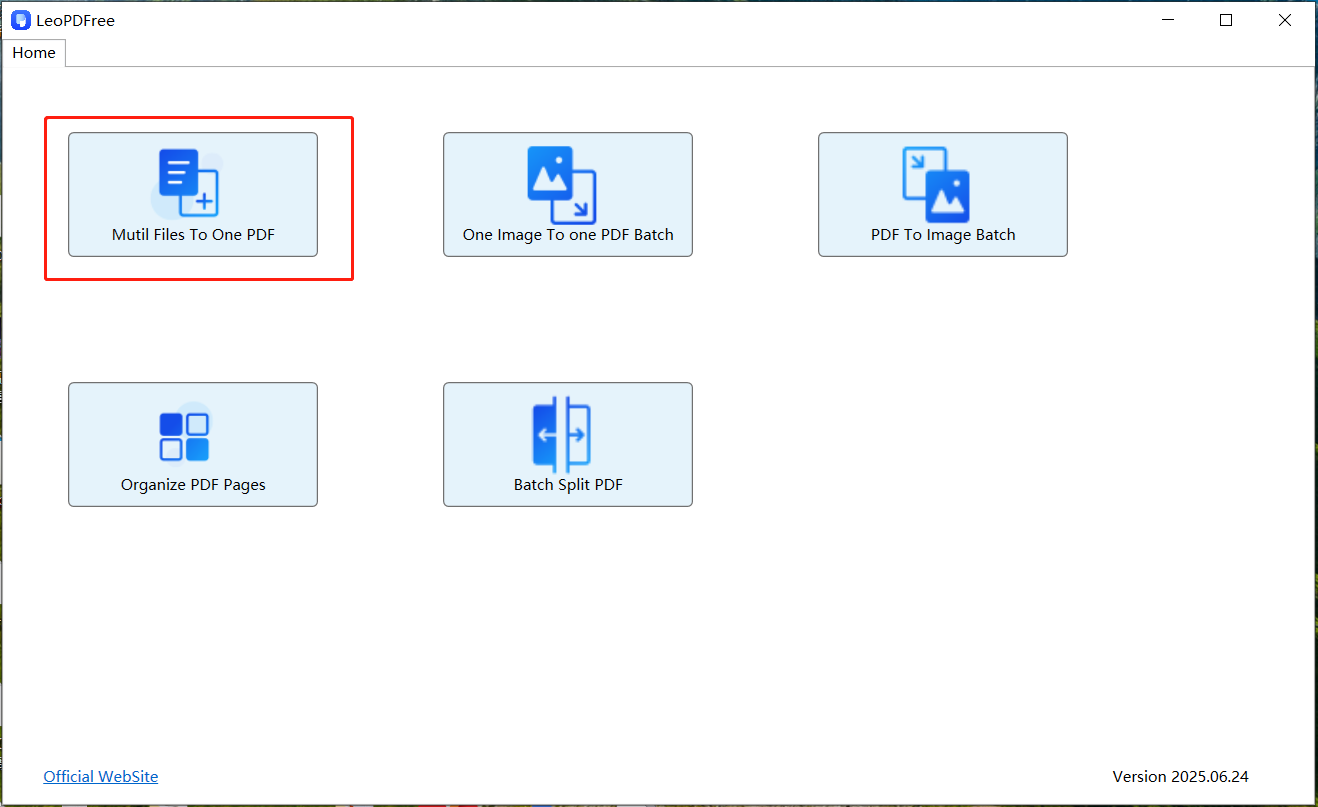Start the Batch Split PDF tool
1318x807 pixels.
pyautogui.click(x=568, y=444)
